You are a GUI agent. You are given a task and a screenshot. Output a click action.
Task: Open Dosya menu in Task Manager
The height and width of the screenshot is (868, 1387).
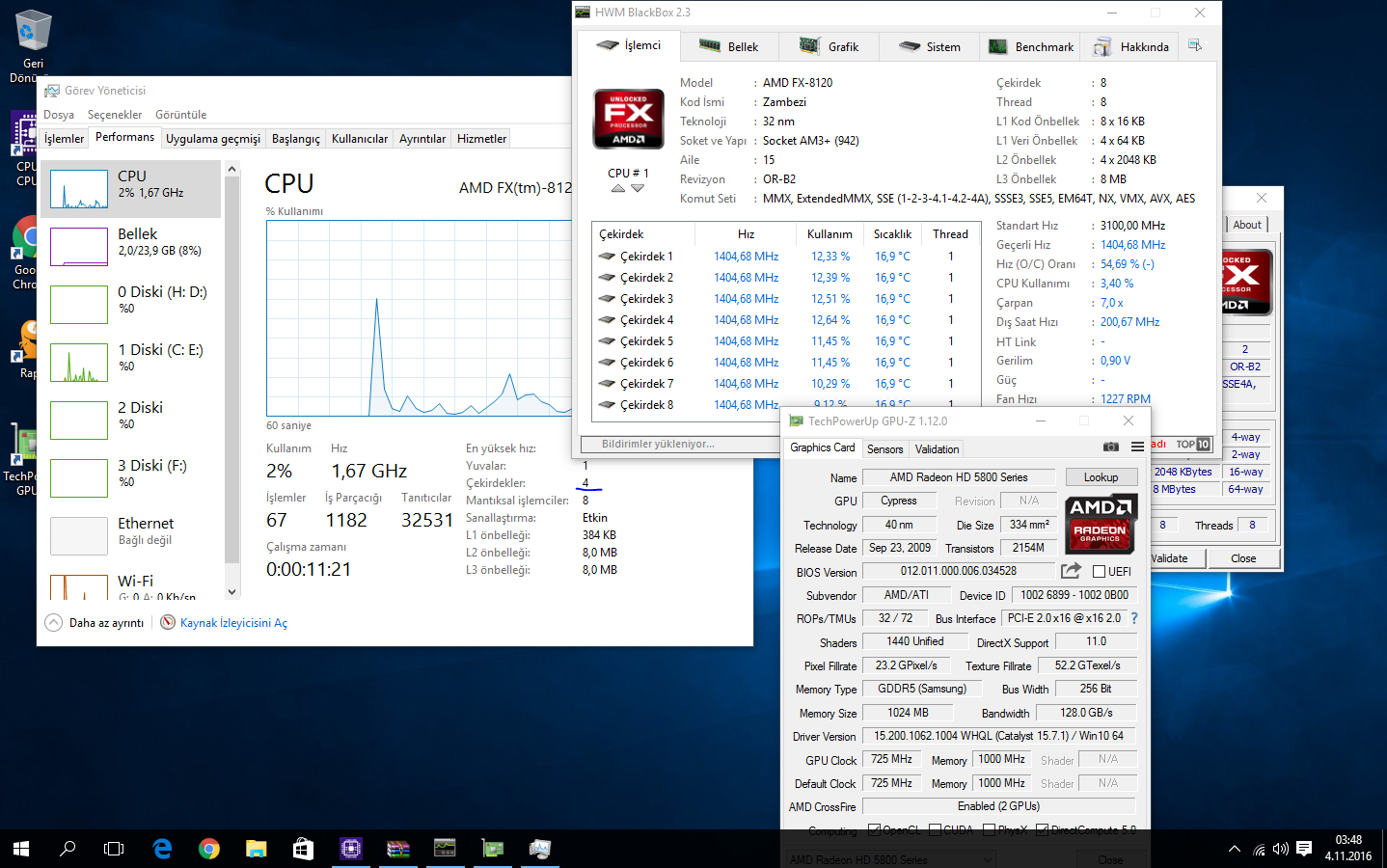59,114
